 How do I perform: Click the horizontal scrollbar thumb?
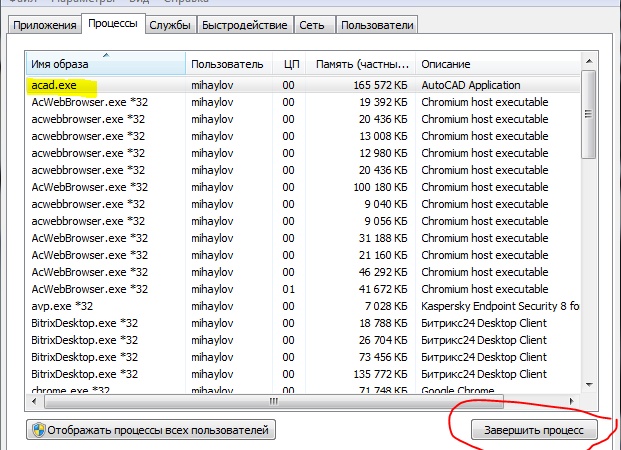pos(274,401)
